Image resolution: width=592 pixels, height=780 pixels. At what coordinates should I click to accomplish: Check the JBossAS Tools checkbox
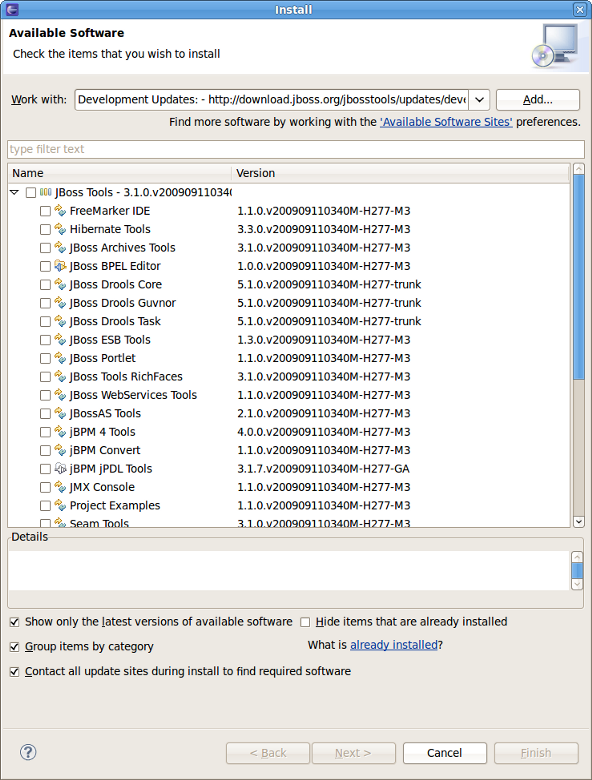[x=45, y=413]
